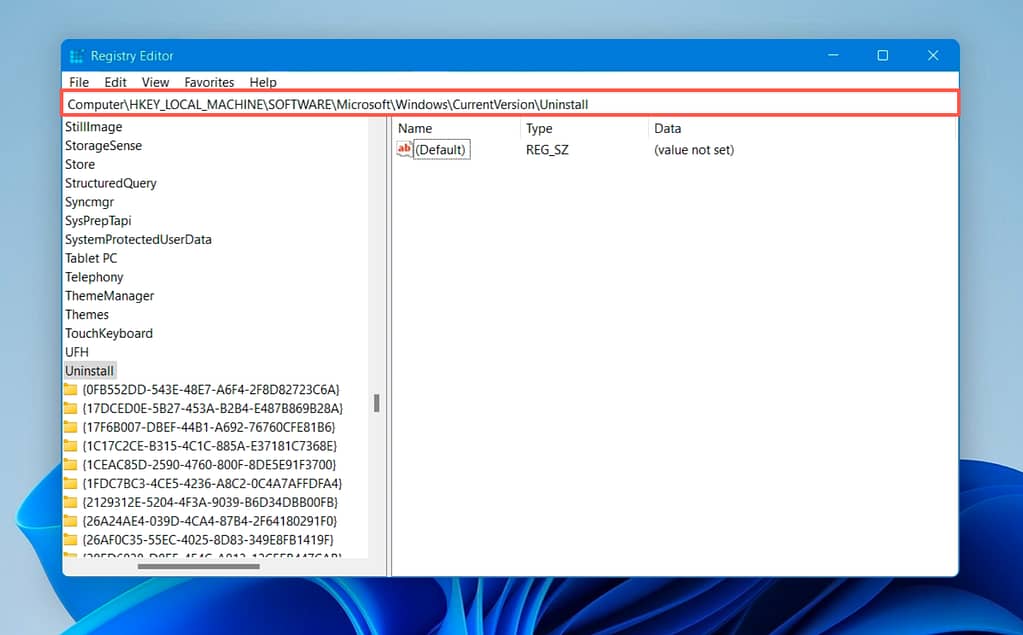Screen dimensions: 1023x635
Task: Select the Themes key
Action: click(86, 315)
